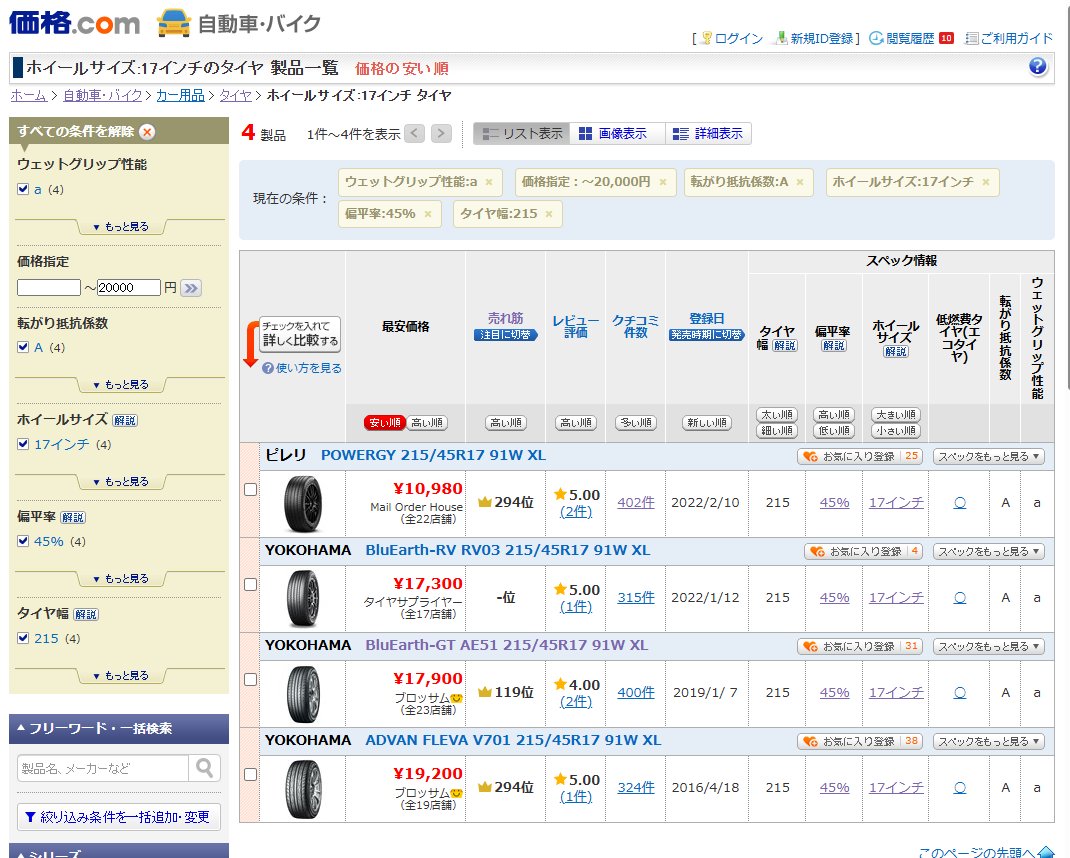Viewport: 1070px width, 858px height.
Task: Expand もっと見る under 偏平率
Action: pyautogui.click(x=120, y=579)
